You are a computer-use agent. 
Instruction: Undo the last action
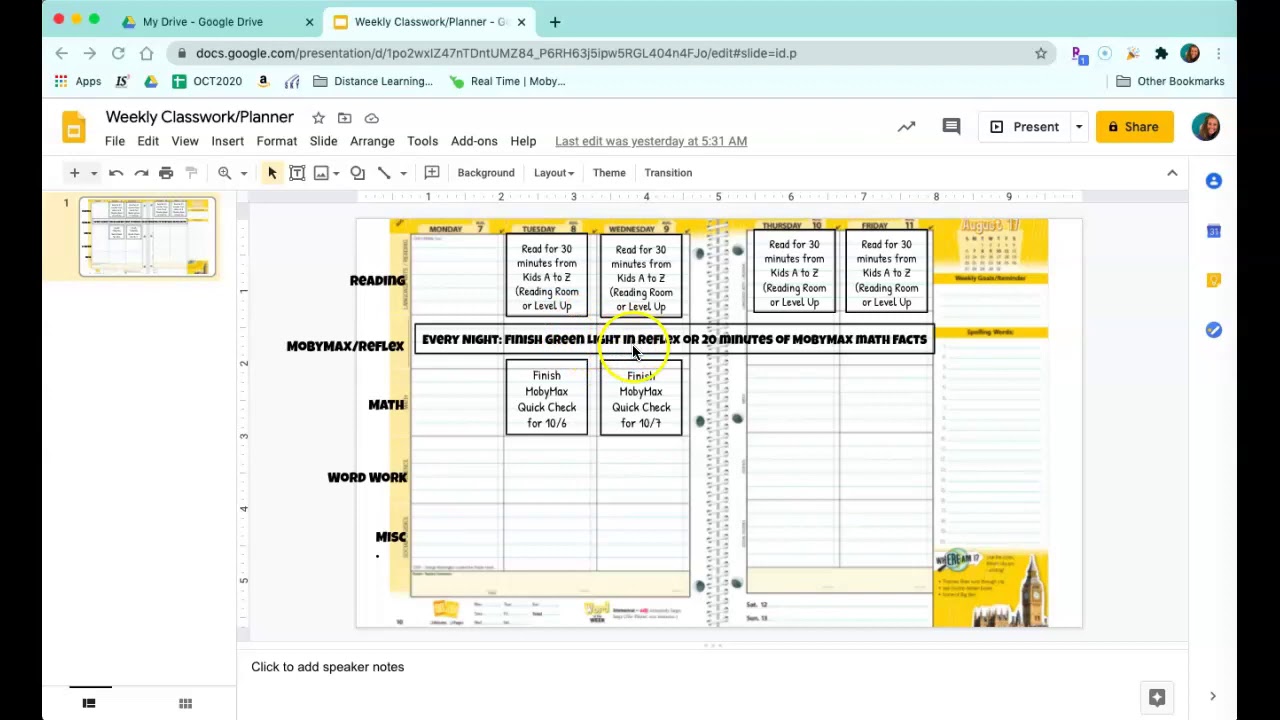pos(116,173)
